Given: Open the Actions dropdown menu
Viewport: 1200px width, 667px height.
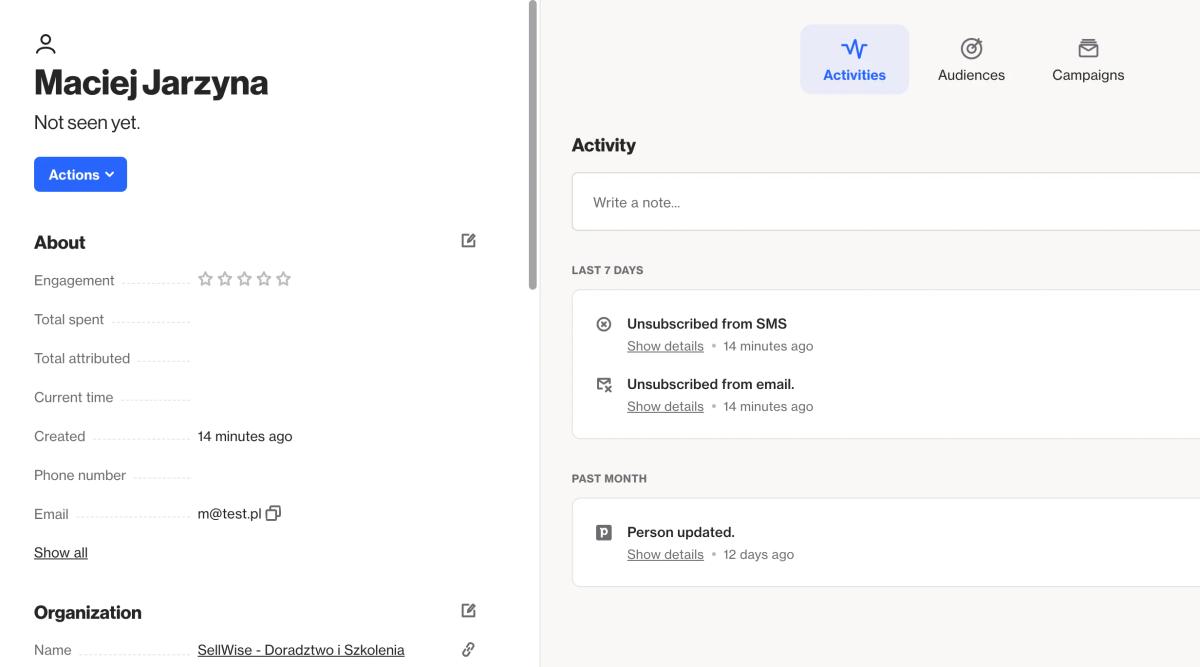Looking at the screenshot, I should (x=80, y=174).
